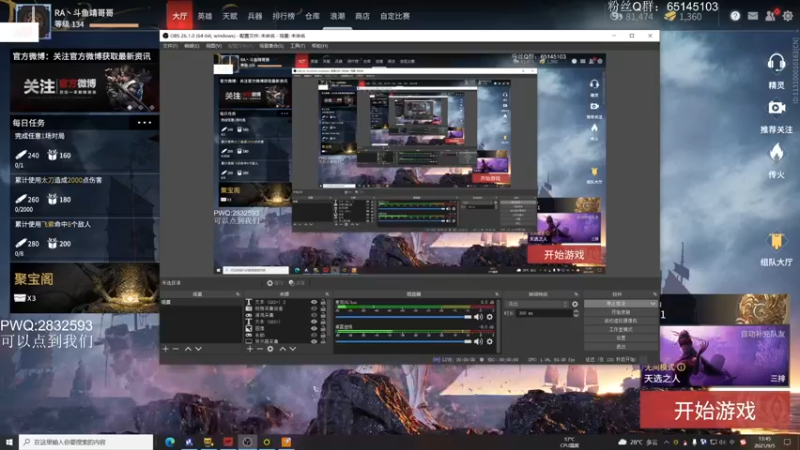Switch to the 商店 tab in the game
The width and height of the screenshot is (800, 450).
point(362,16)
